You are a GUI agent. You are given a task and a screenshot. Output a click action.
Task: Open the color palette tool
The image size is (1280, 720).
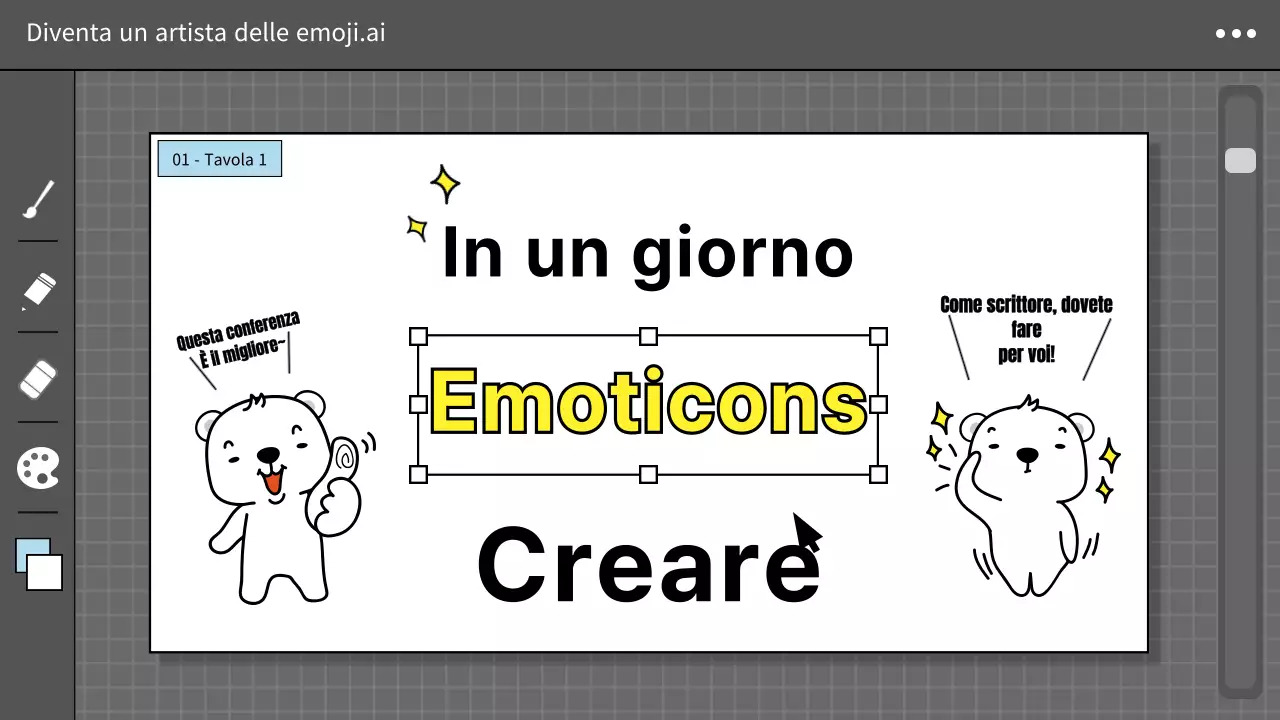pos(37,467)
